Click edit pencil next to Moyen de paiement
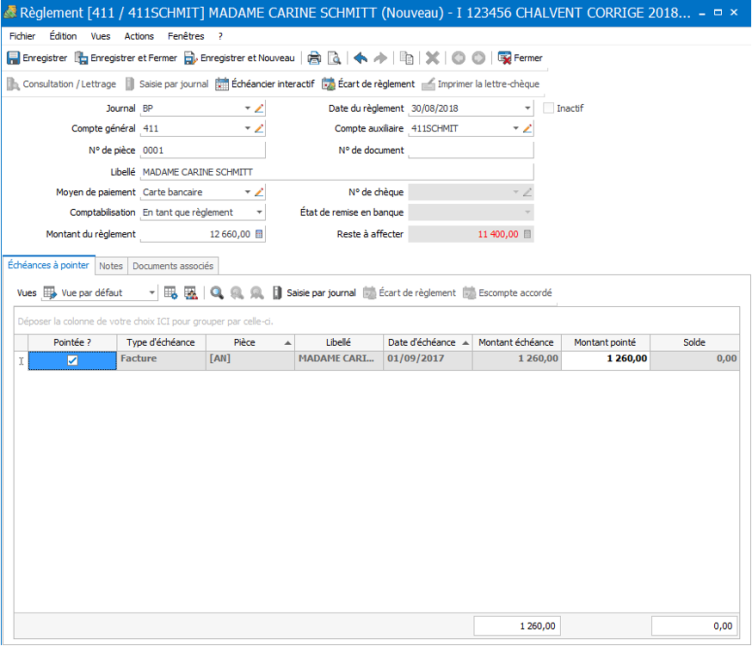The height and width of the screenshot is (646, 752). 259,192
